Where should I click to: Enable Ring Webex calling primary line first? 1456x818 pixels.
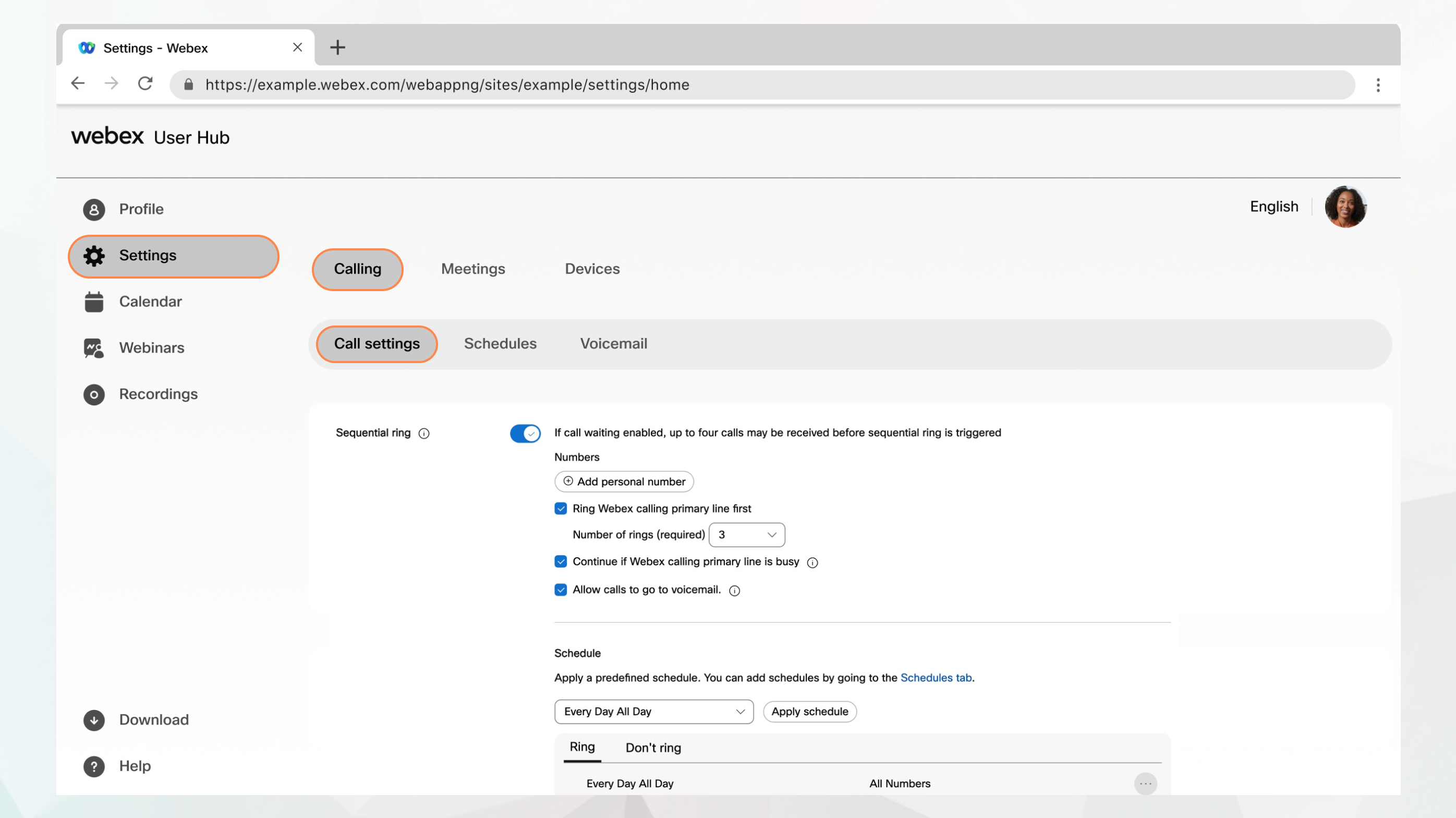tap(560, 508)
